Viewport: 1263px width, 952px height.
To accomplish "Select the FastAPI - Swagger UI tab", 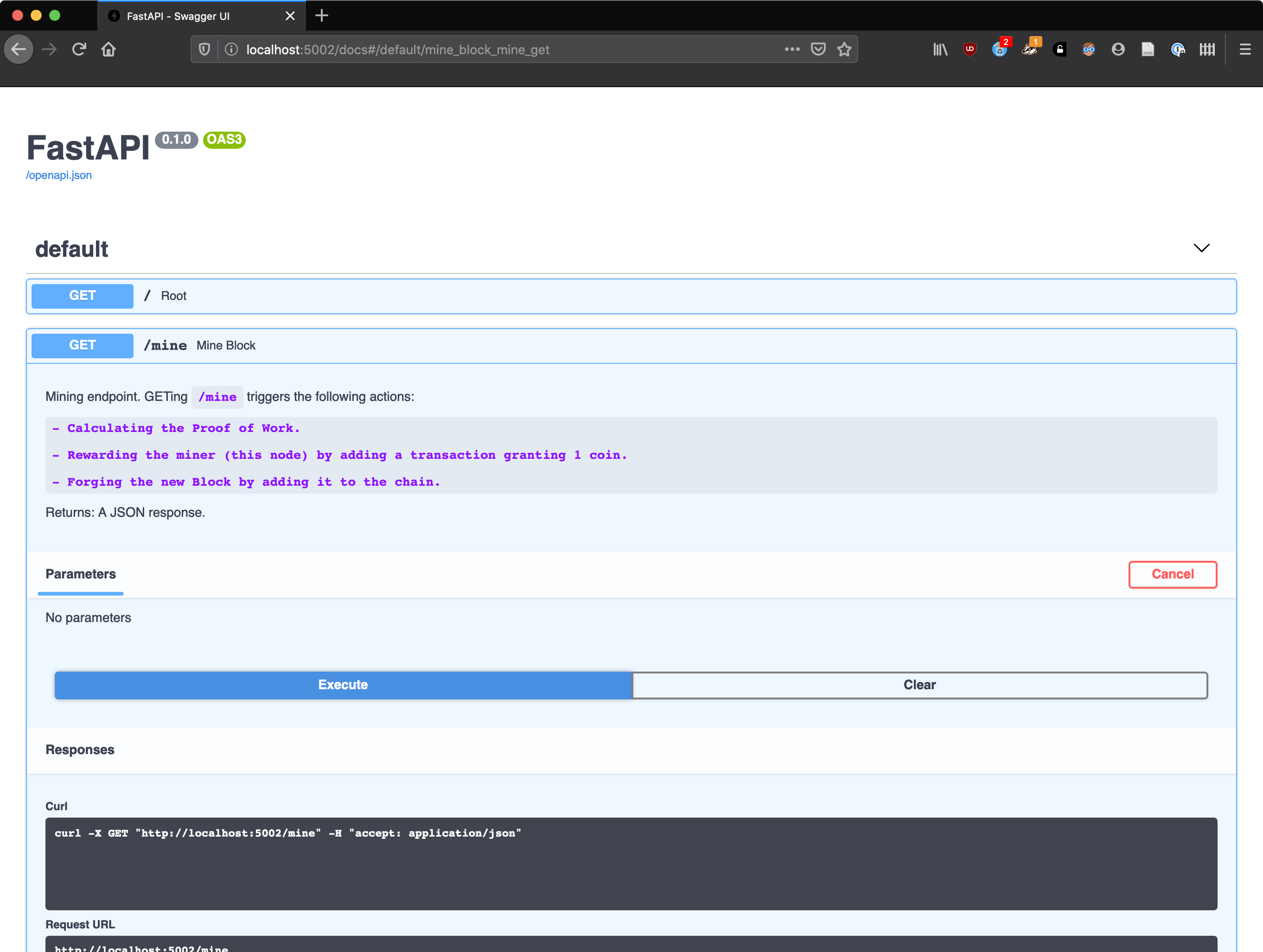I will click(202, 16).
